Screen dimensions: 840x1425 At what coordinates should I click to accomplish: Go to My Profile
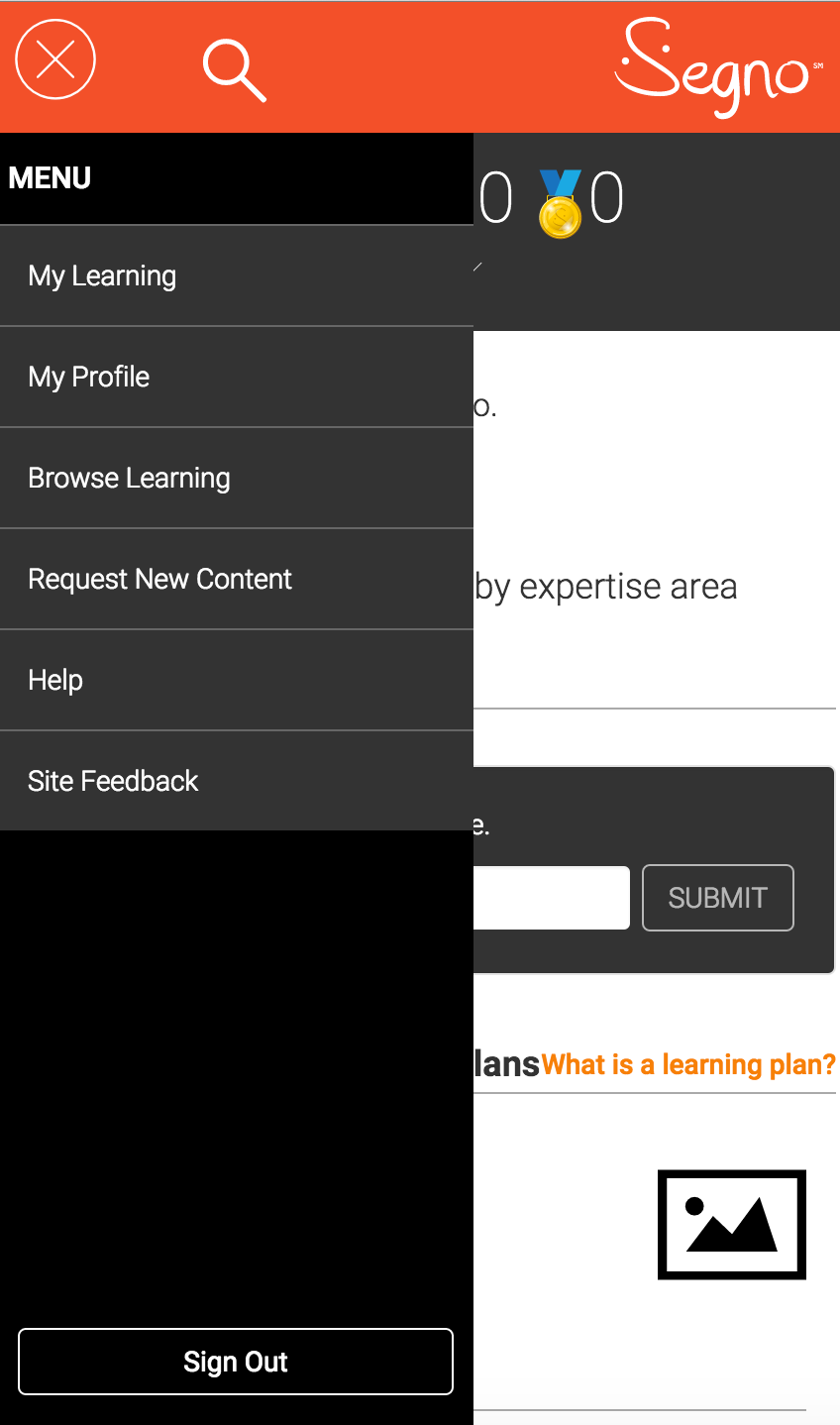point(237,377)
